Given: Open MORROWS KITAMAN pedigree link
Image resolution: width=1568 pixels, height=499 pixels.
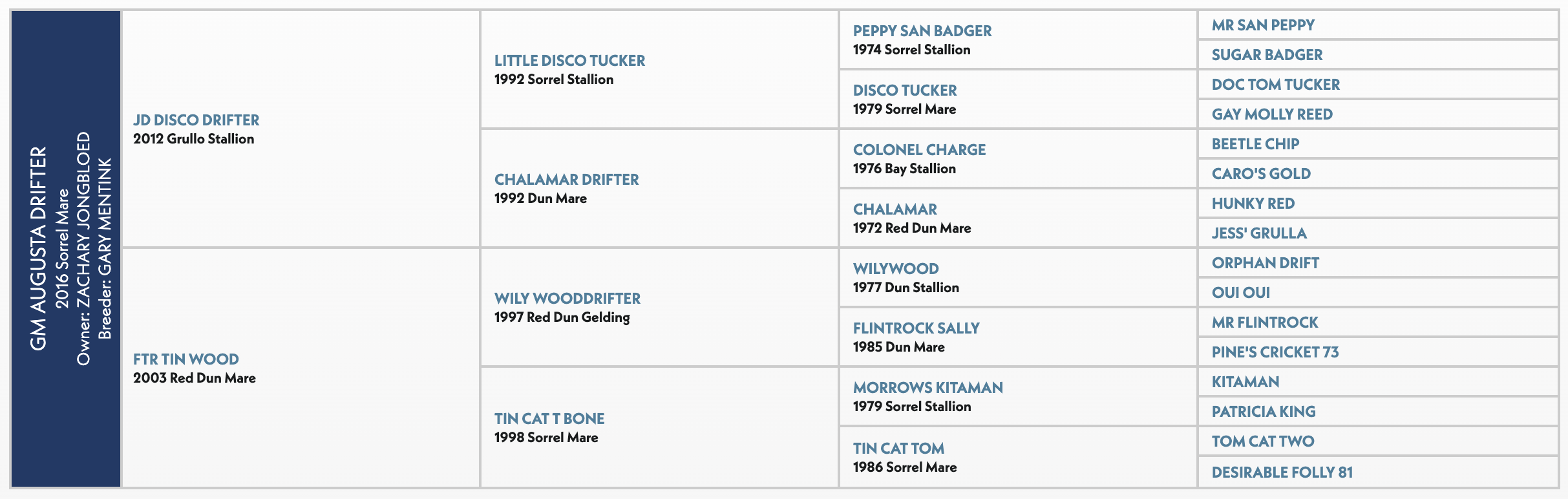Looking at the screenshot, I should click(x=927, y=388).
